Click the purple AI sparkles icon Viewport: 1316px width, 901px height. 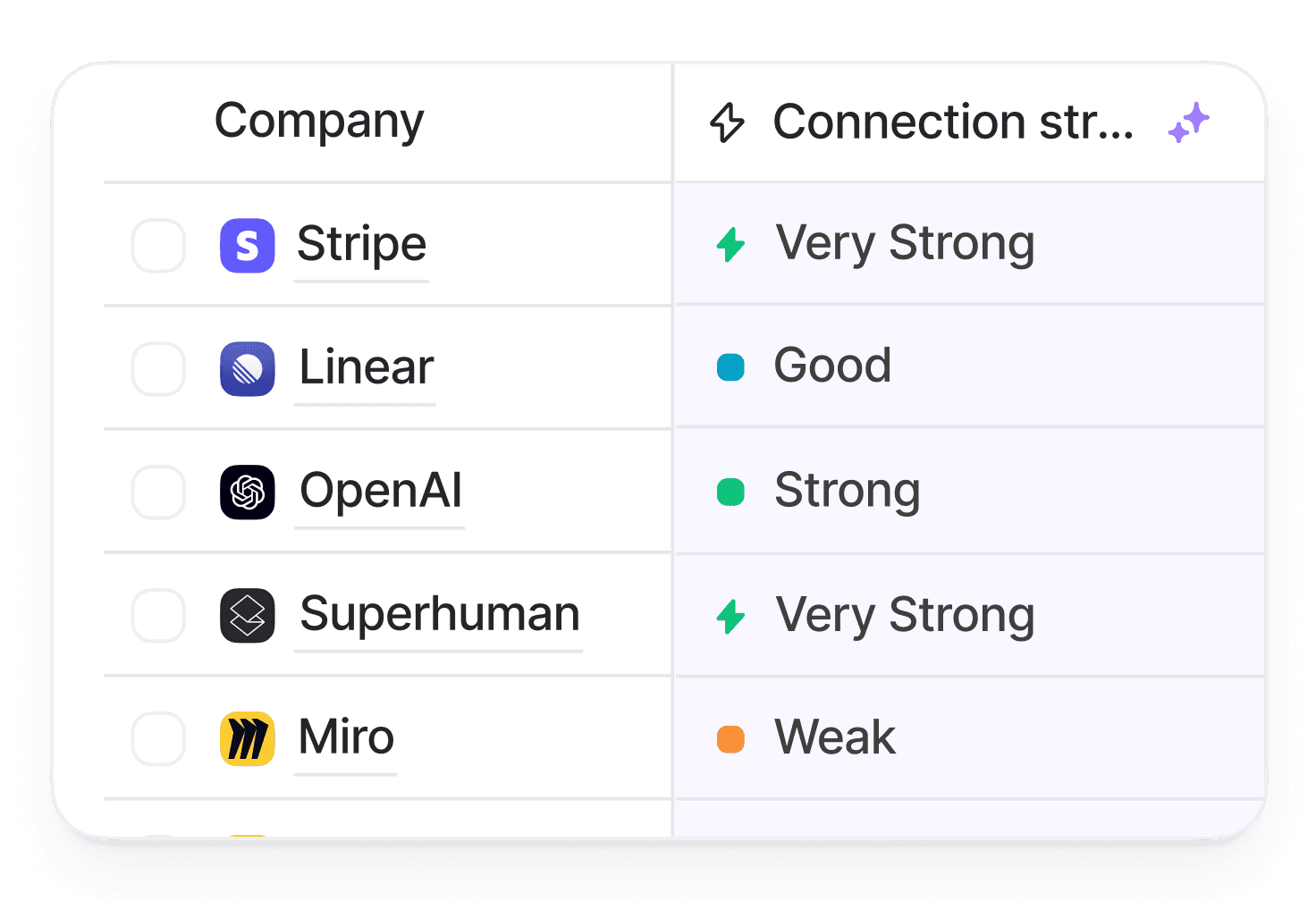pos(1188,122)
